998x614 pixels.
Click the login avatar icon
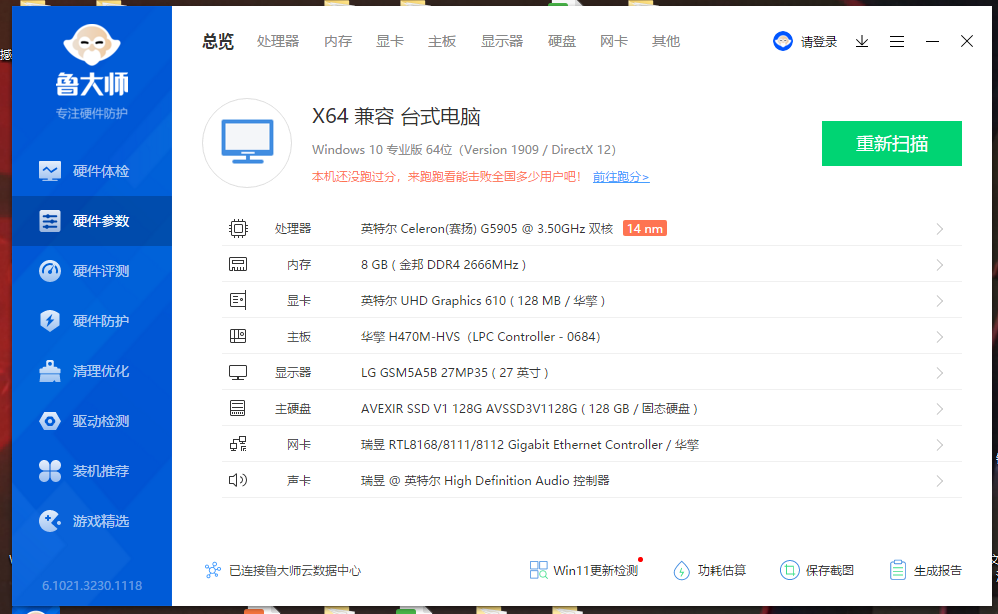tap(783, 41)
